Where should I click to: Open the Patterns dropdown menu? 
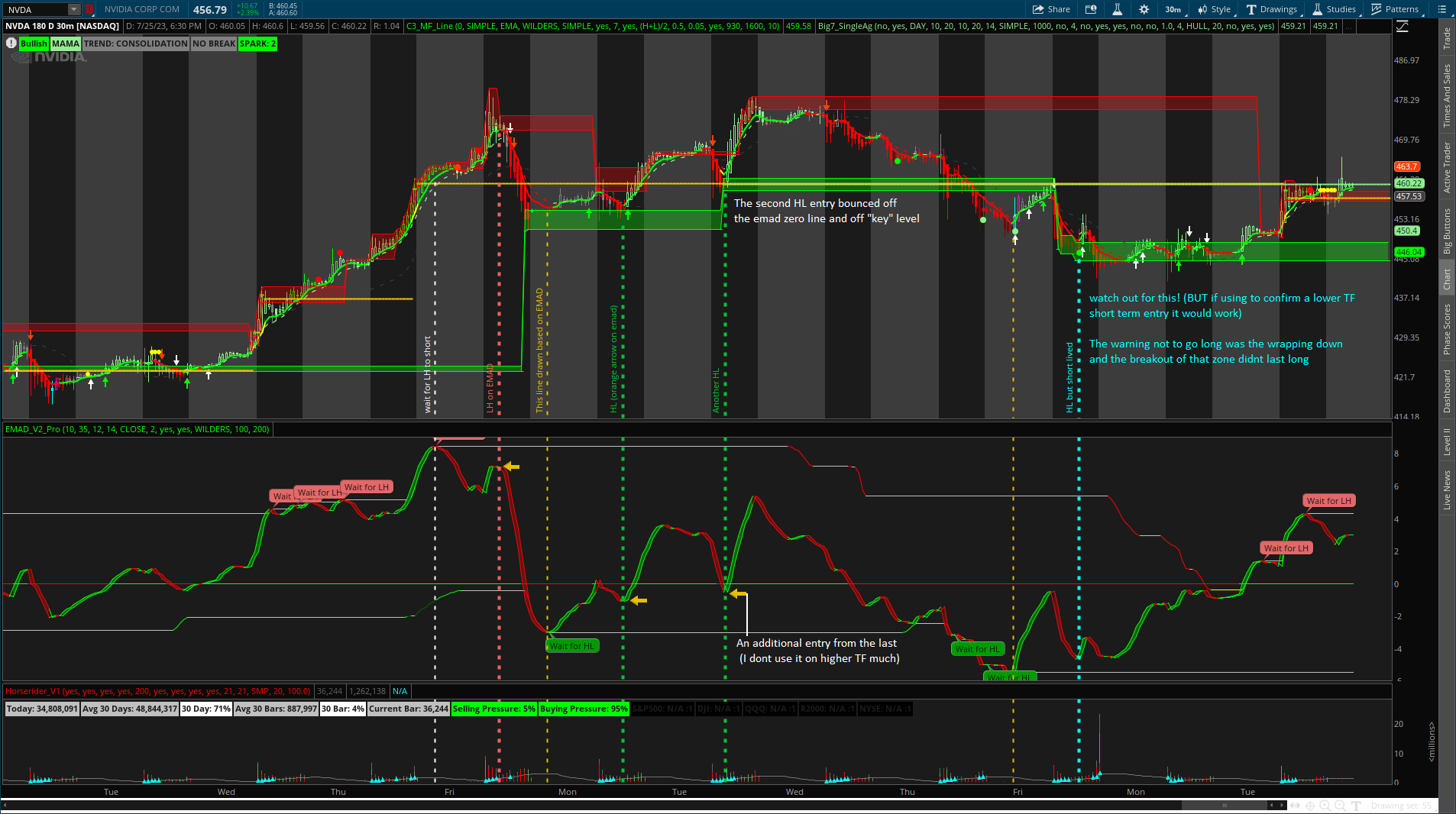coord(1397,9)
